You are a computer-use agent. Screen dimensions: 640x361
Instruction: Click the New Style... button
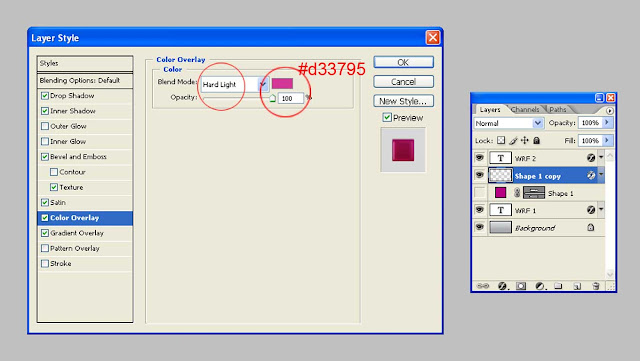pos(403,101)
